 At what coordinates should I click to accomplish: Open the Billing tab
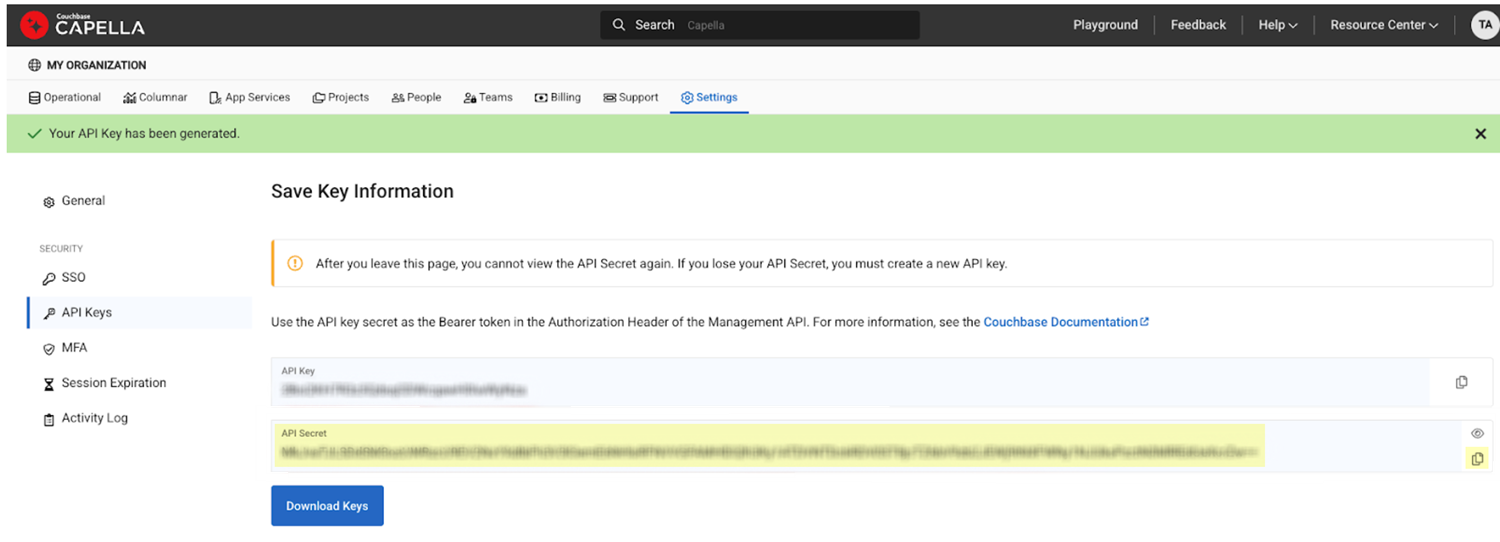click(558, 97)
